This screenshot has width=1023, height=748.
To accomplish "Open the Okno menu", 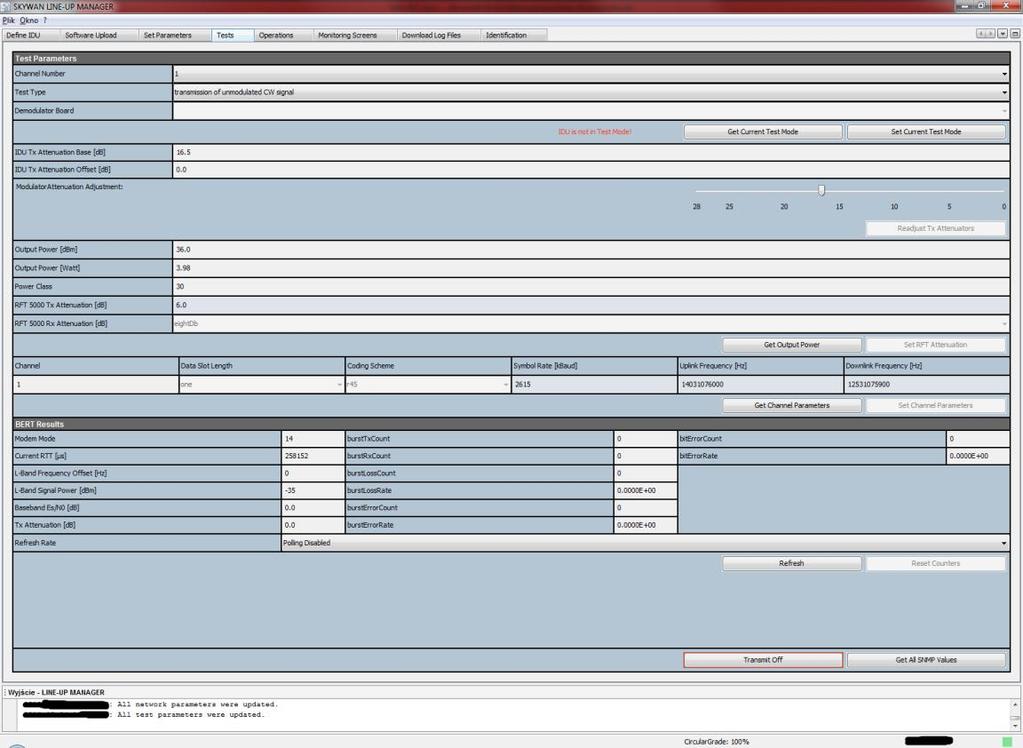I will pyautogui.click(x=29, y=20).
